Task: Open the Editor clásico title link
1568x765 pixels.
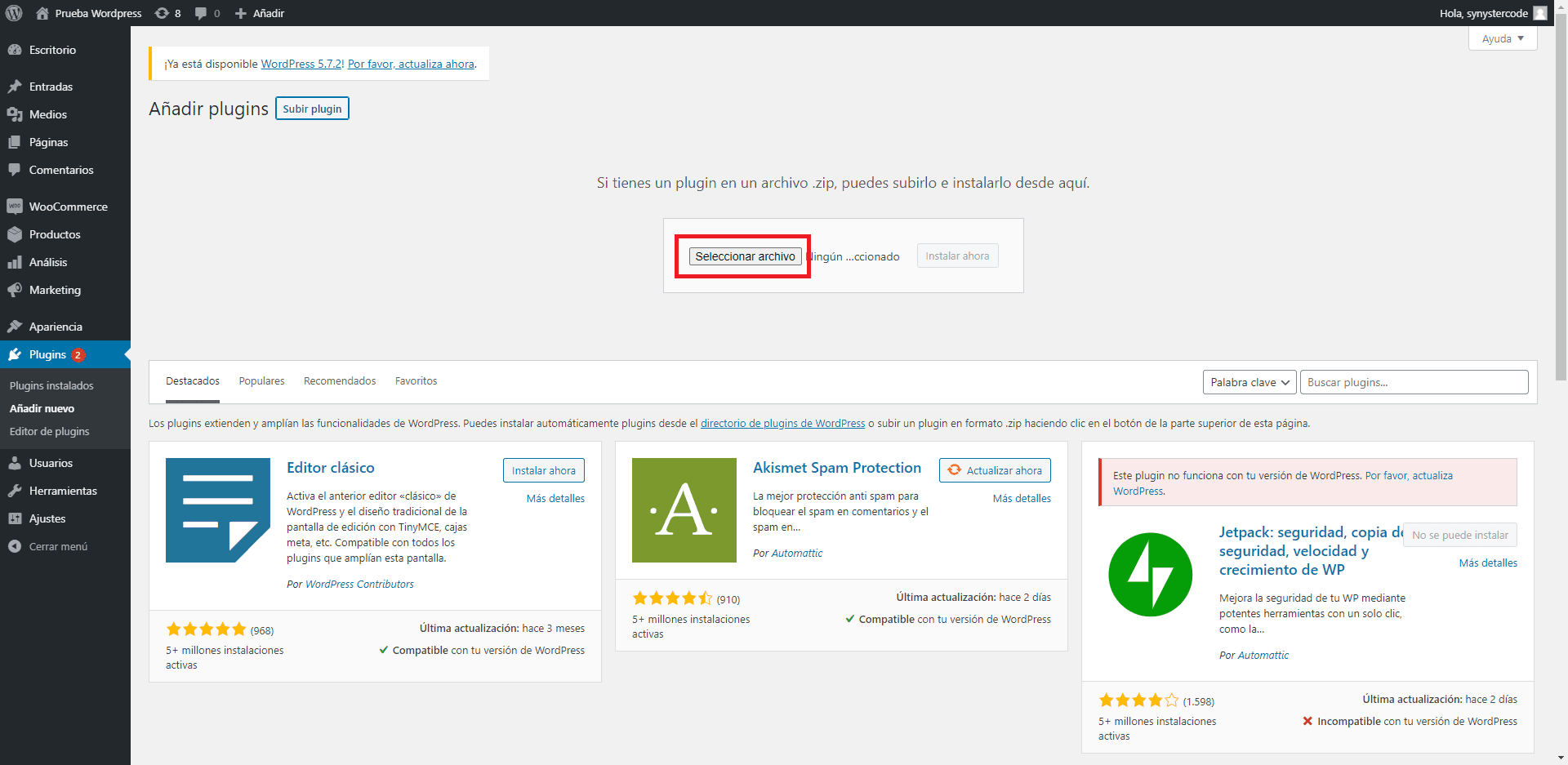Action: click(x=331, y=468)
